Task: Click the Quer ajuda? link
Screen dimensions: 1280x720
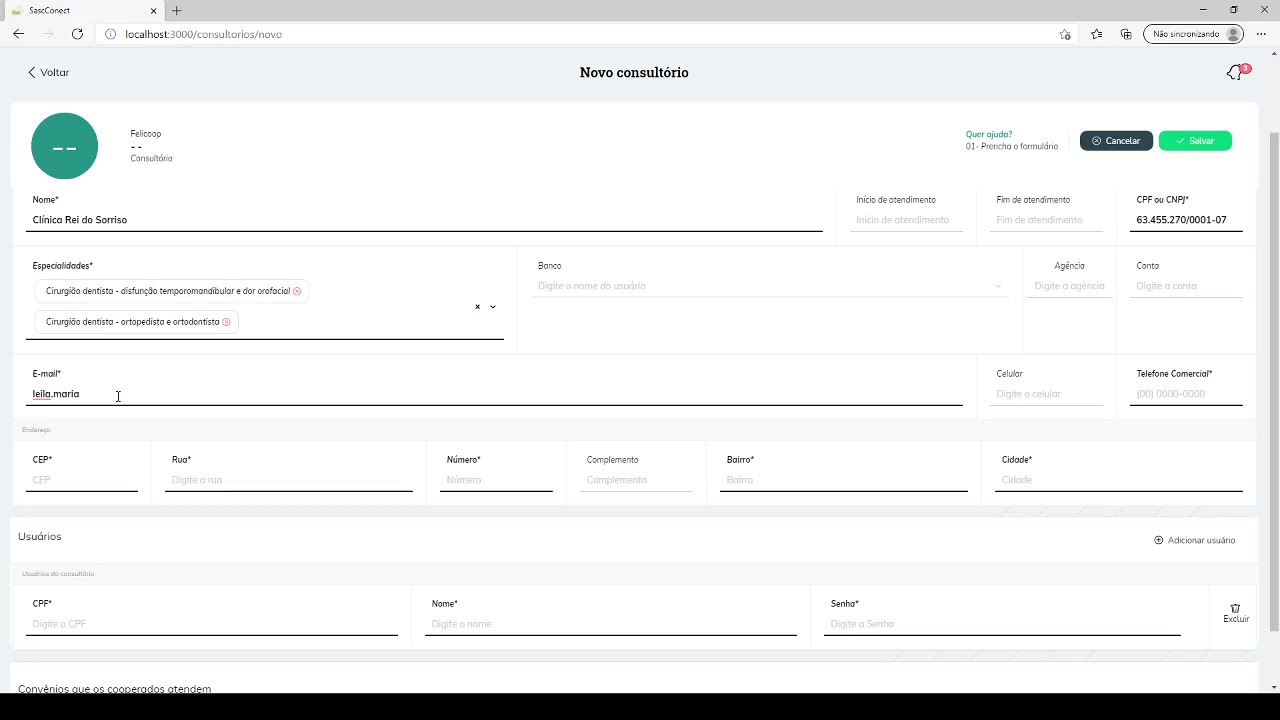Action: click(989, 134)
